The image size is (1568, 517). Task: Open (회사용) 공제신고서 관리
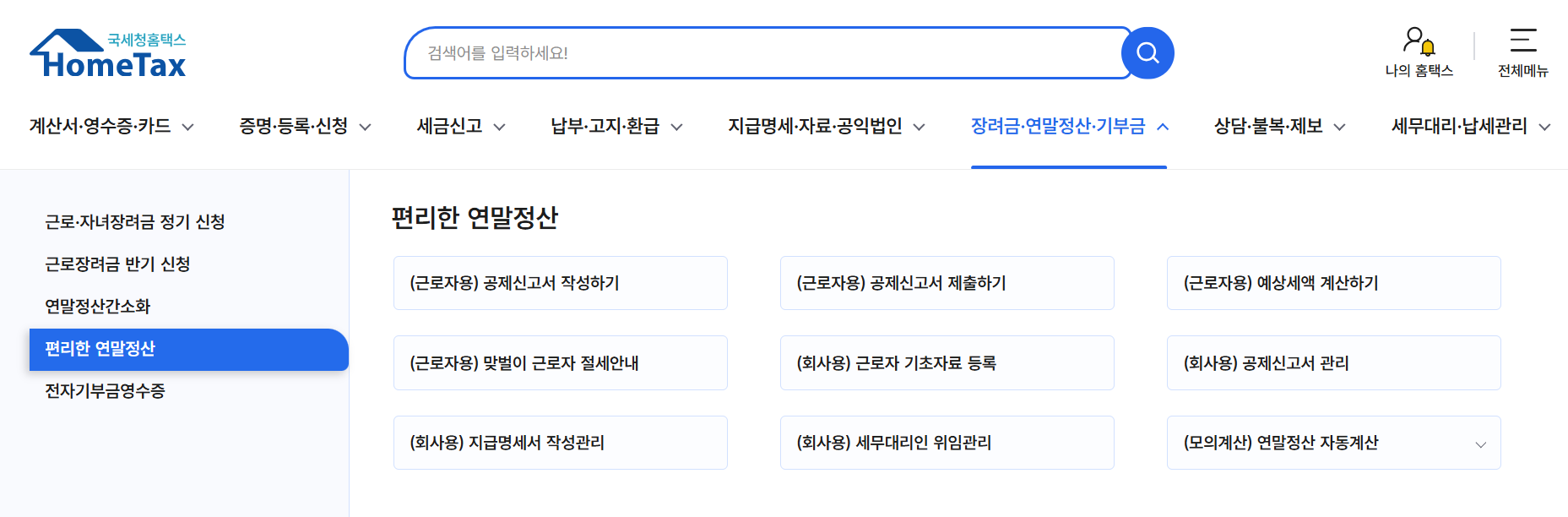[x=1334, y=363]
